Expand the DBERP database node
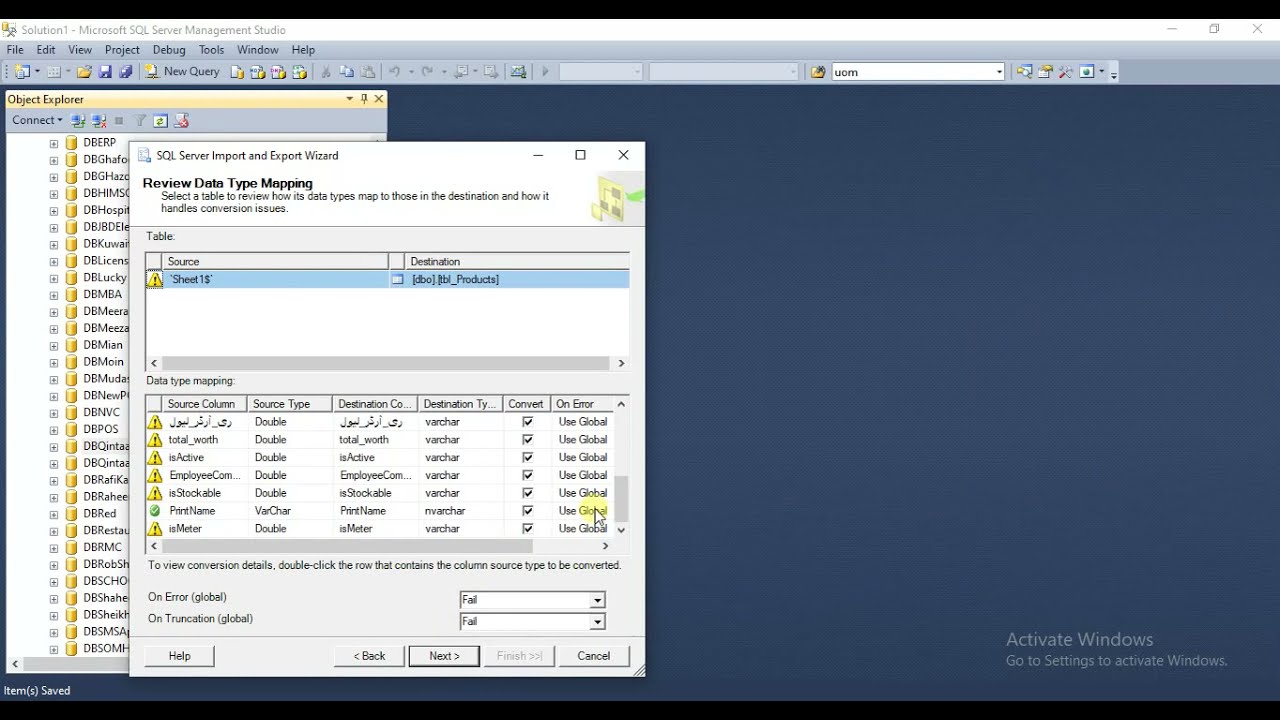The image size is (1280, 720). [54, 143]
